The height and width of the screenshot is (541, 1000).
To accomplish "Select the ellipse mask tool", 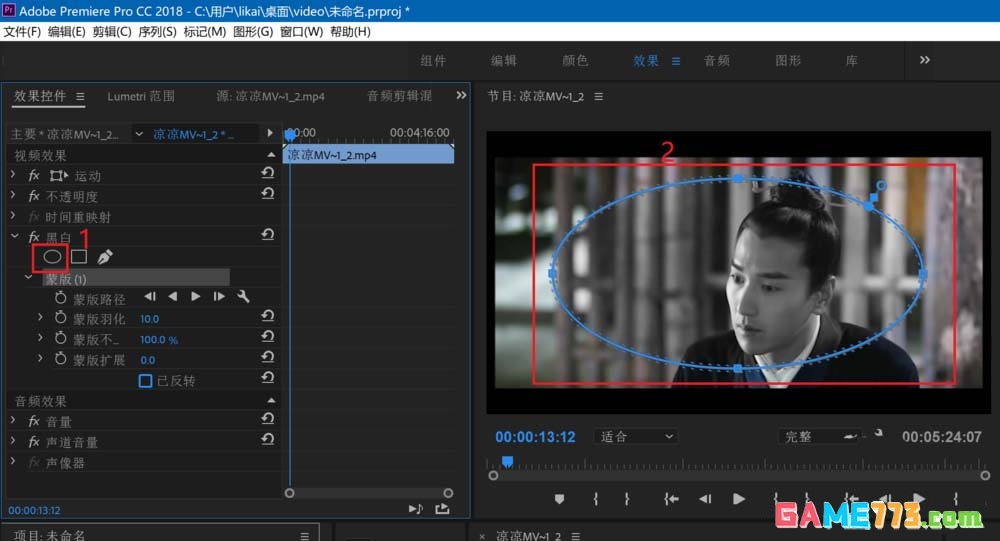I will coord(52,257).
